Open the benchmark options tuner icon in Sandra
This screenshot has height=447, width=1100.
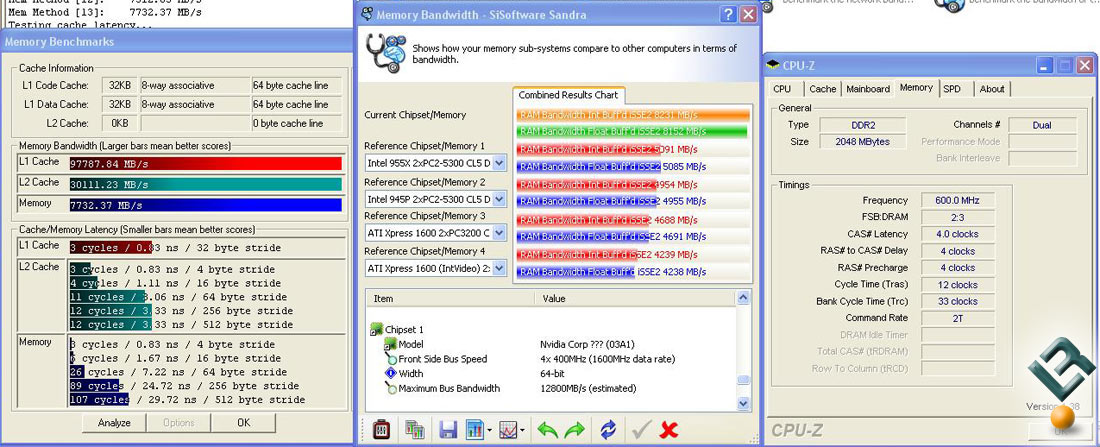pyautogui.click(x=380, y=429)
